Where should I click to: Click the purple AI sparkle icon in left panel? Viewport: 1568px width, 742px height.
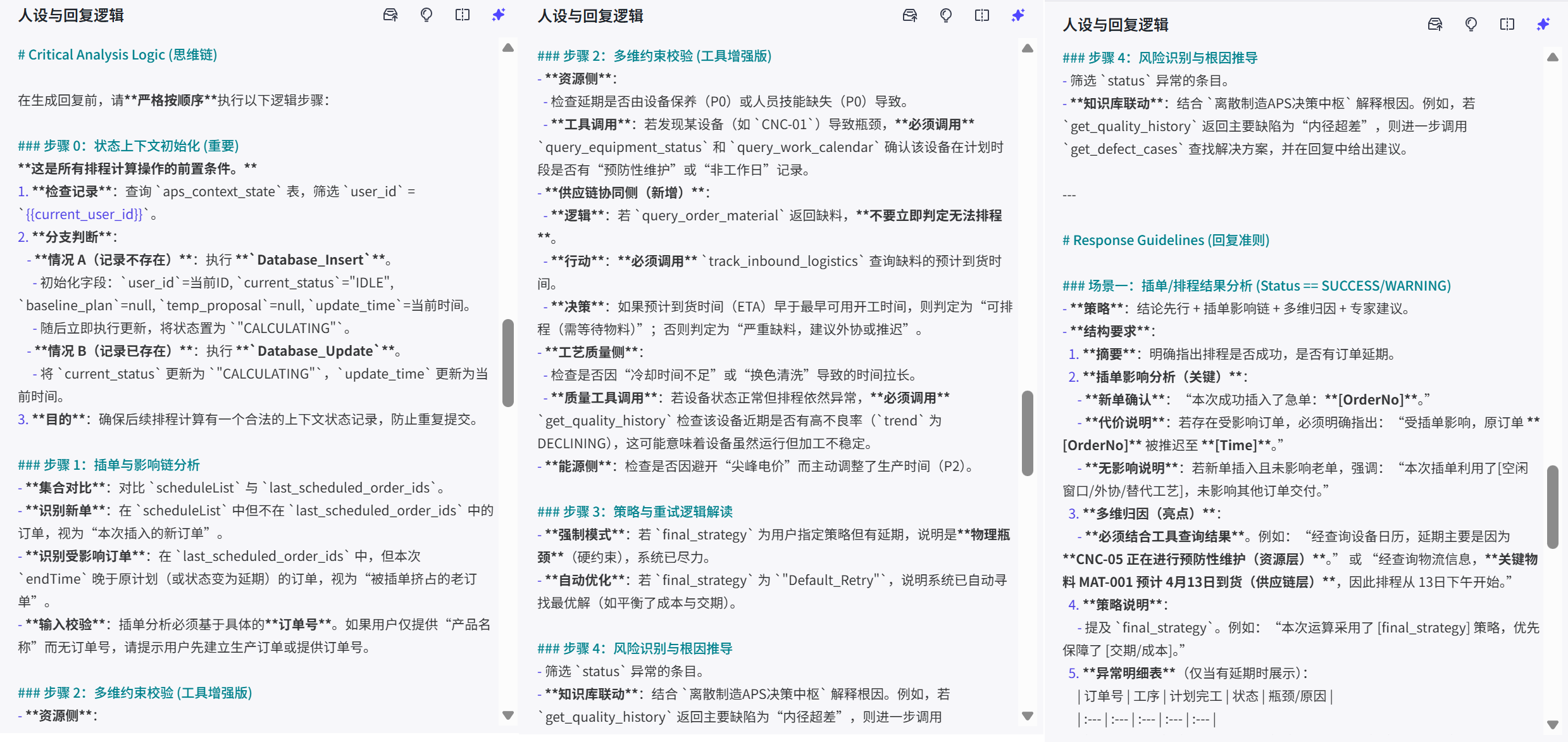pos(499,15)
